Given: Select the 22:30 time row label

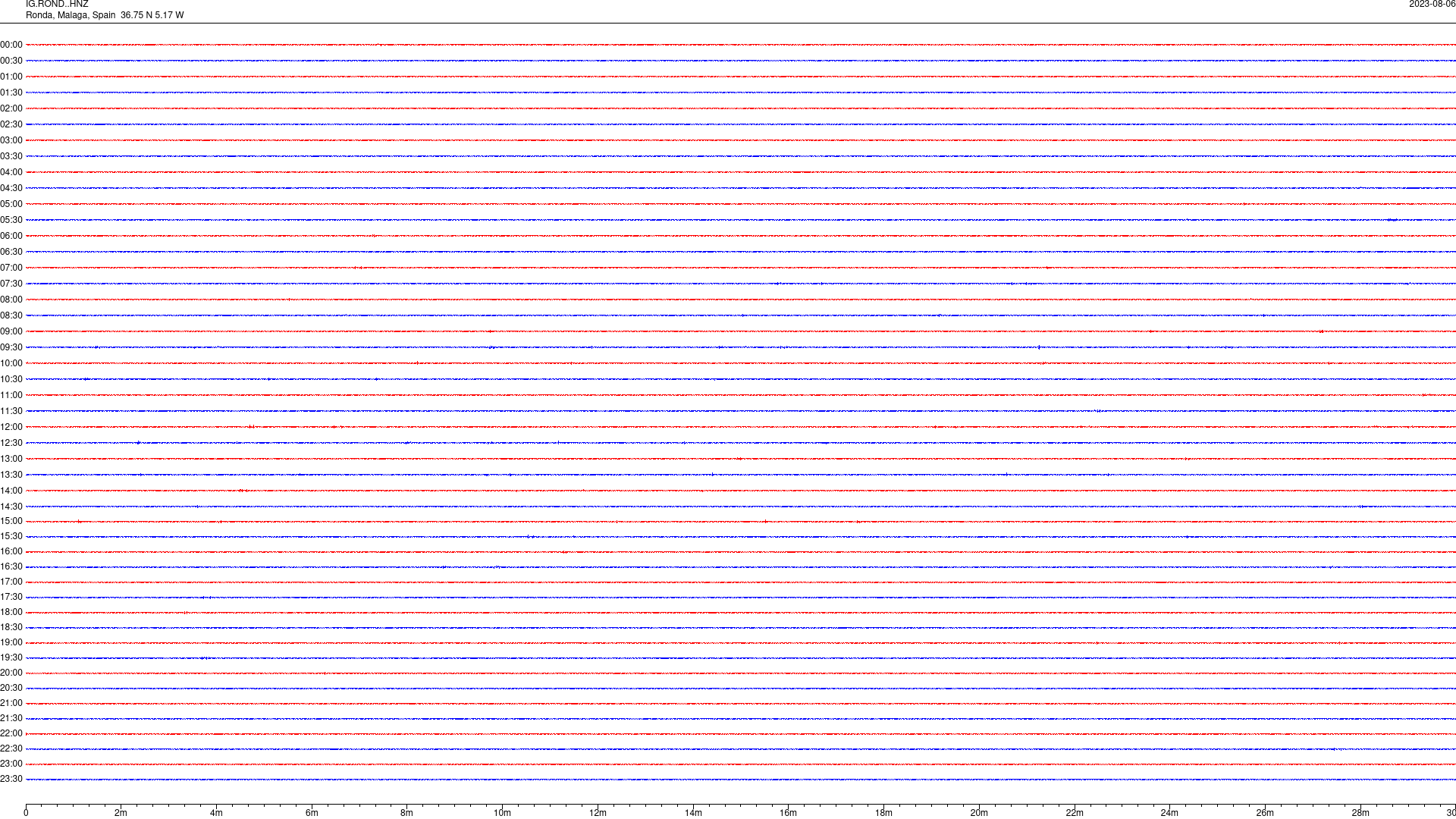Looking at the screenshot, I should click(11, 748).
